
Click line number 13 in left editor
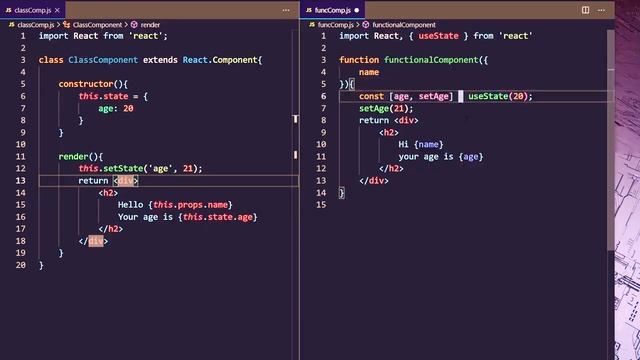20,180
